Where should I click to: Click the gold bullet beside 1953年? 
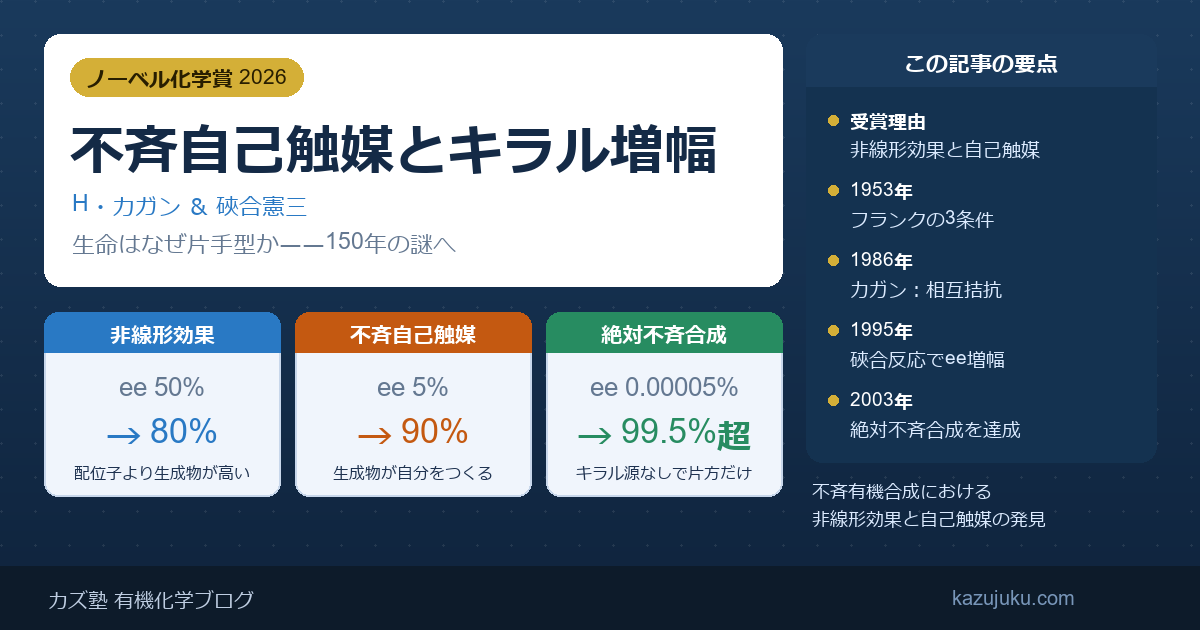point(833,190)
